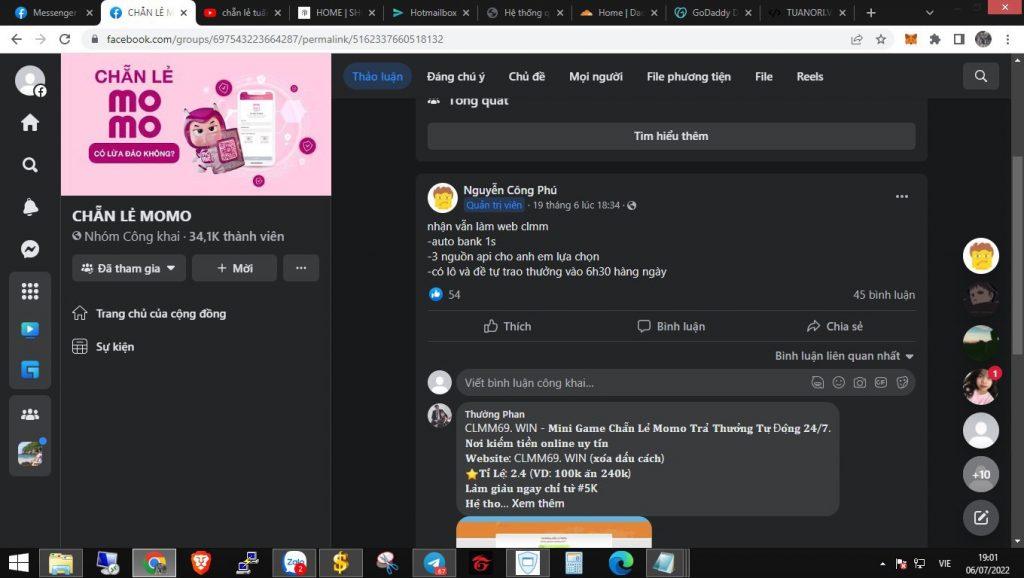Click the new message compose icon
Image resolution: width=1024 pixels, height=578 pixels.
(x=980, y=517)
